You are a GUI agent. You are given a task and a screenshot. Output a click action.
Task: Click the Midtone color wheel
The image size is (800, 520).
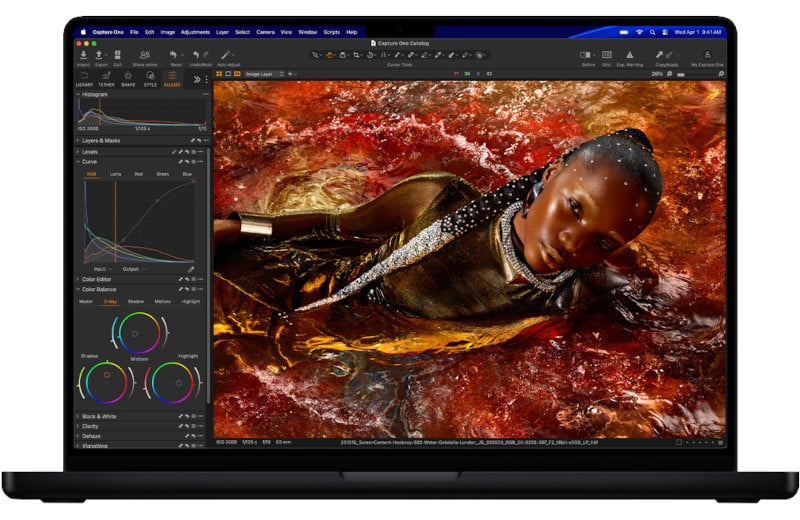coord(139,333)
